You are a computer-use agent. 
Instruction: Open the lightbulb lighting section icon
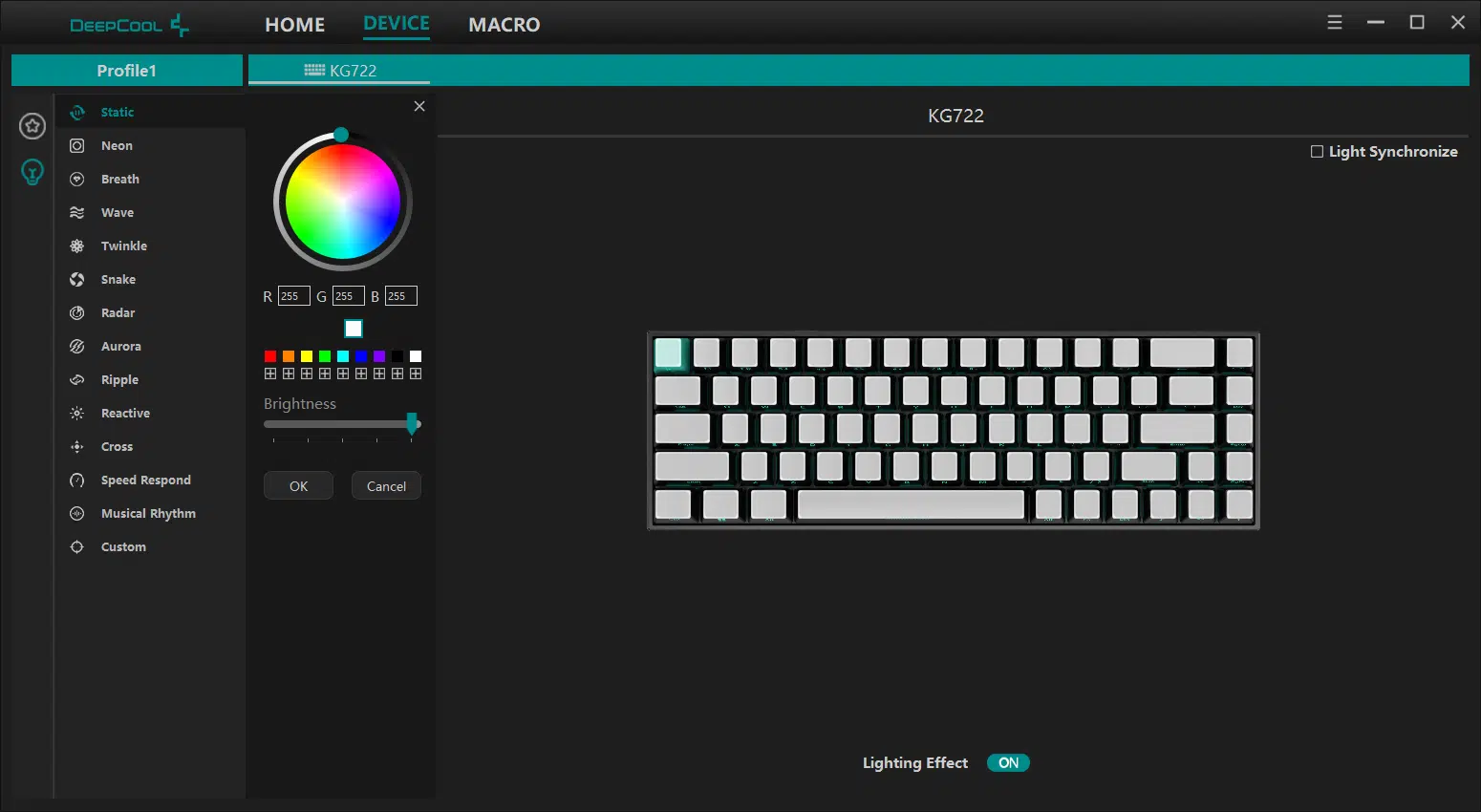[x=32, y=172]
